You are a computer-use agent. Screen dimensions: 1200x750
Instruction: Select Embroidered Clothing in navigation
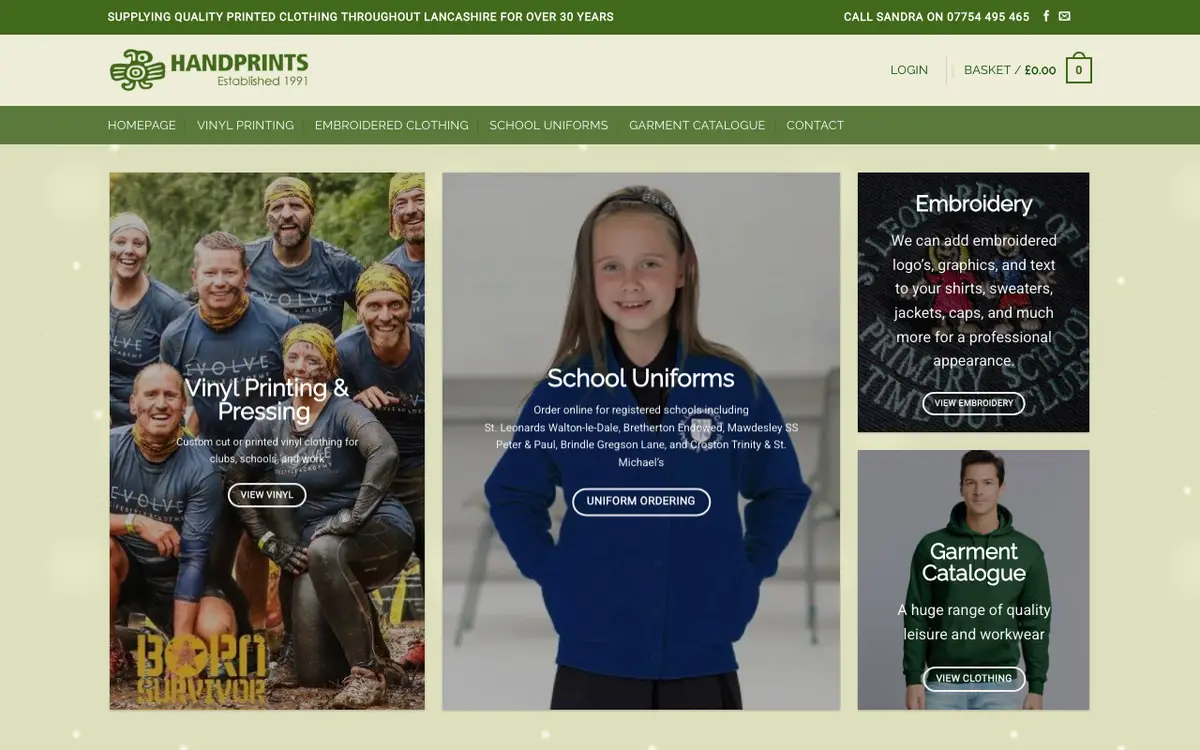coord(391,125)
